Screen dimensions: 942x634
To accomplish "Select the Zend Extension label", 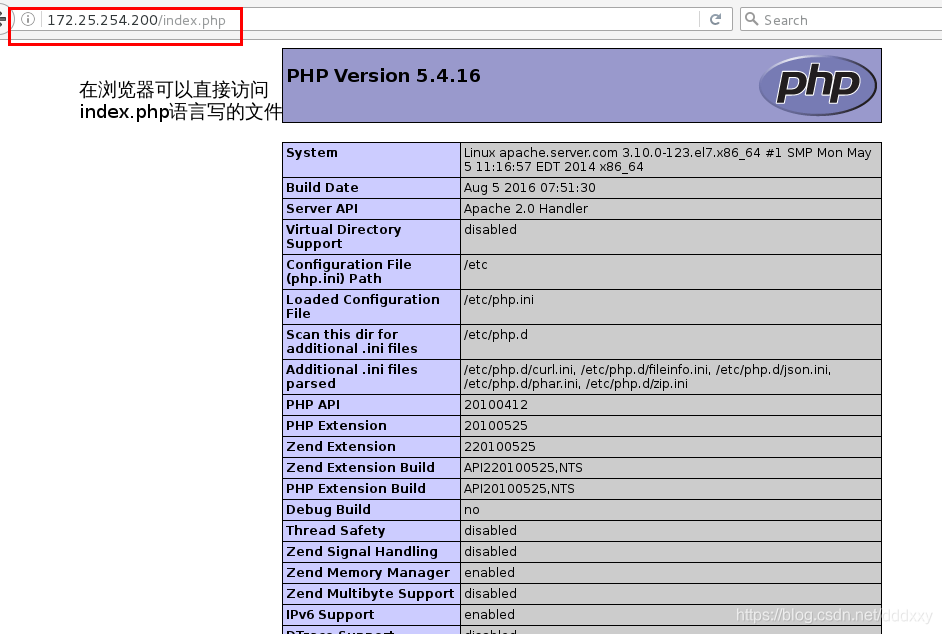I will 341,447.
